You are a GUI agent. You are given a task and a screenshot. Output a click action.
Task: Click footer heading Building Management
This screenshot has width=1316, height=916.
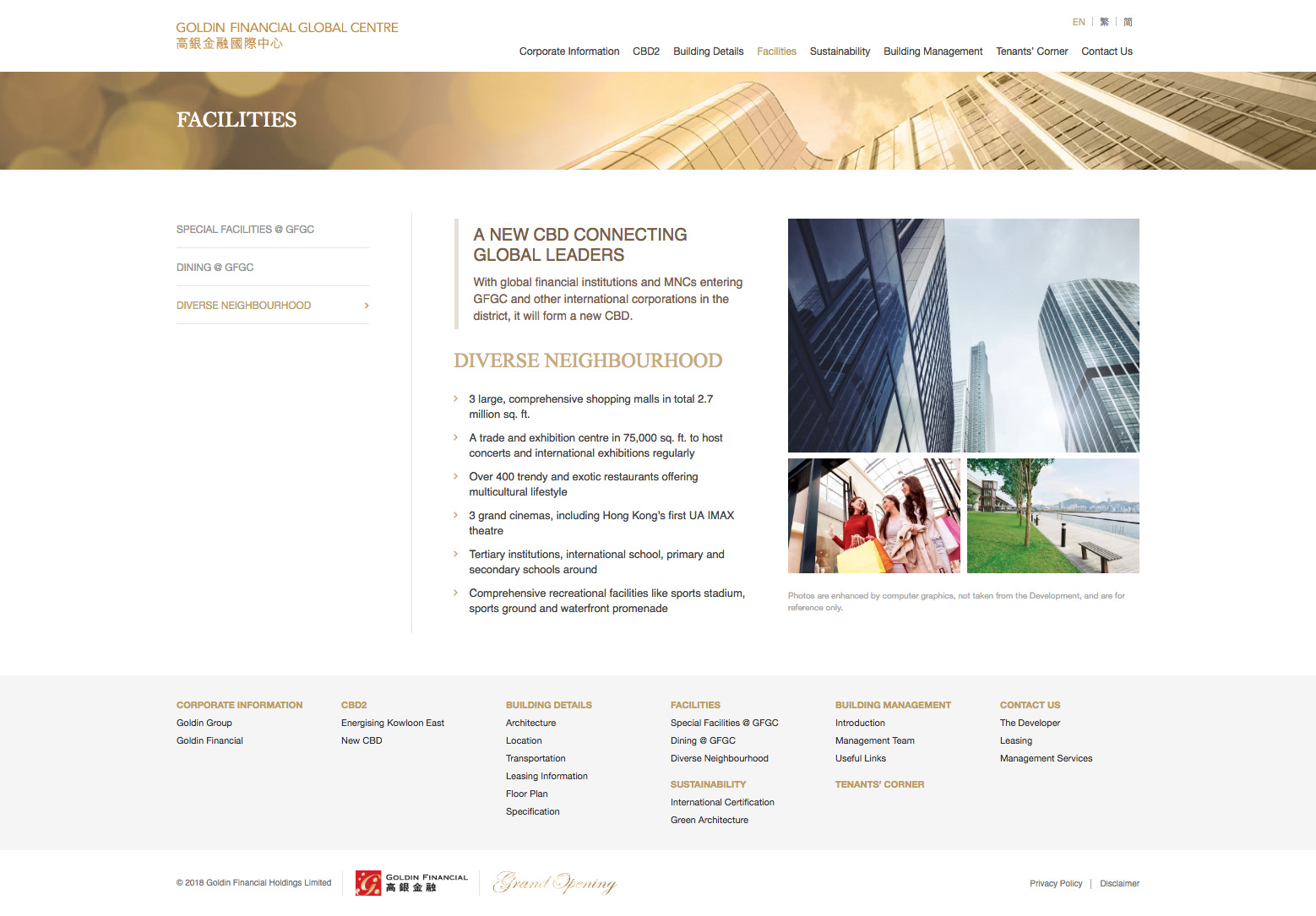(893, 705)
